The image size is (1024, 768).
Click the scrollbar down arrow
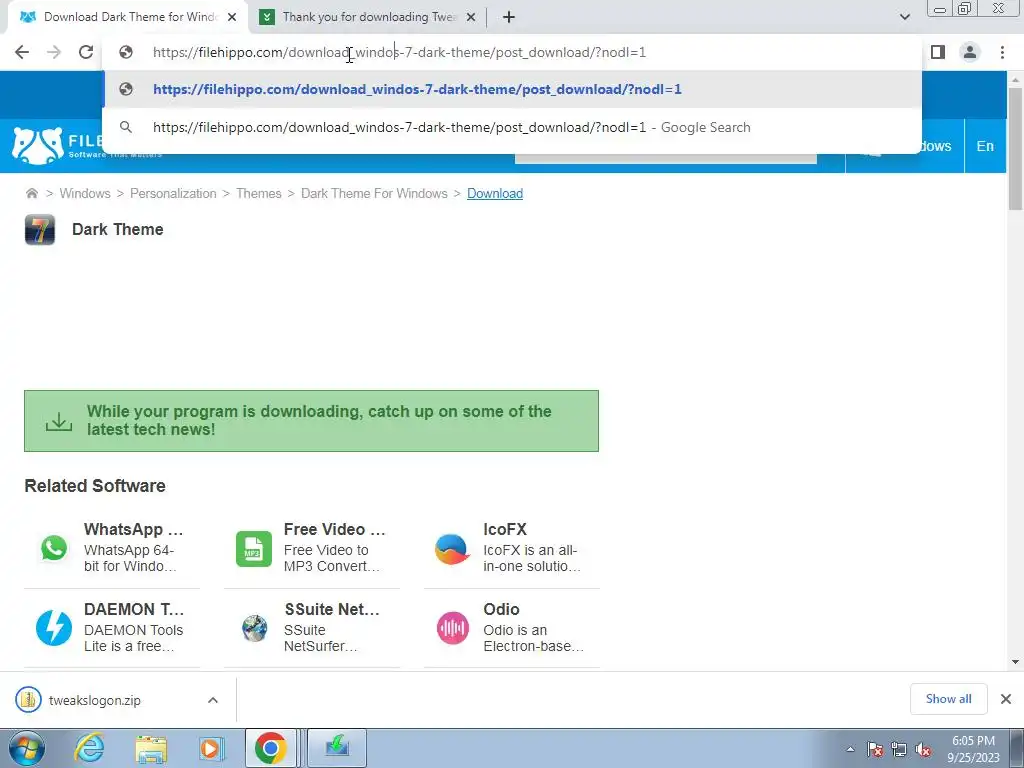click(1015, 662)
